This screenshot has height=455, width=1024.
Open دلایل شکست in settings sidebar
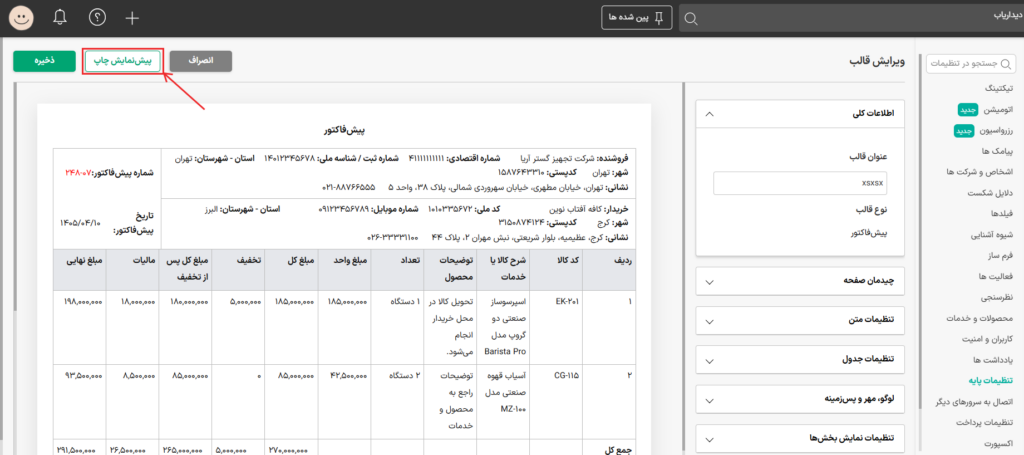(x=993, y=194)
